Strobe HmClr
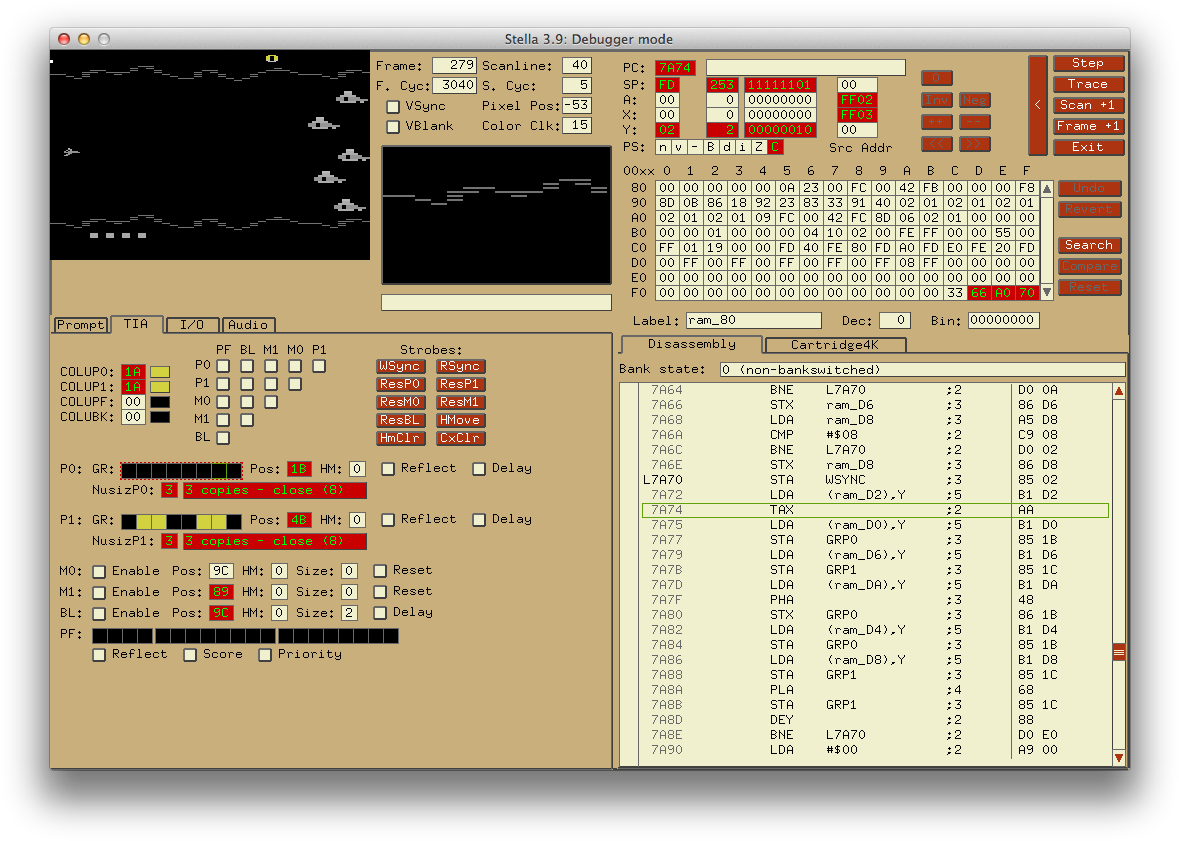 point(401,439)
